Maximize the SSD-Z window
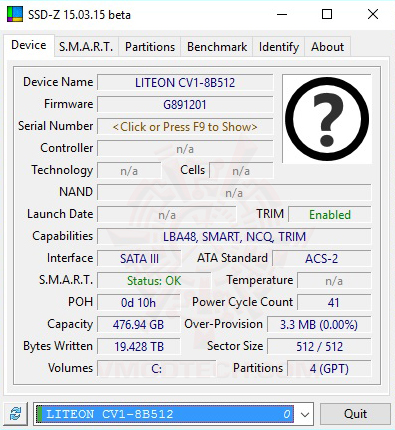The height and width of the screenshot is (430, 395). [x=327, y=14]
